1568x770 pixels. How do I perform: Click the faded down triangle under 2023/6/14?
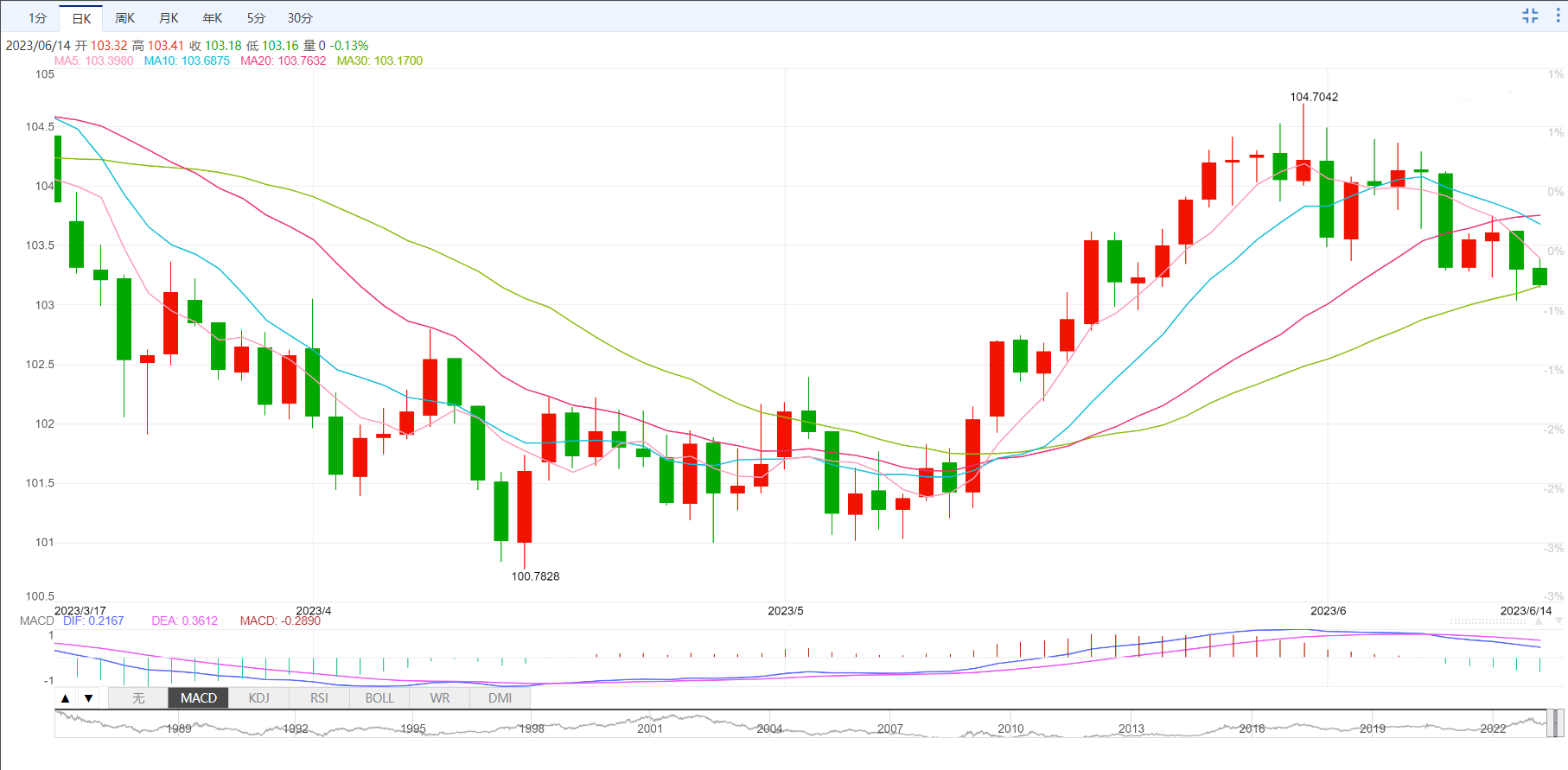coord(1558,620)
